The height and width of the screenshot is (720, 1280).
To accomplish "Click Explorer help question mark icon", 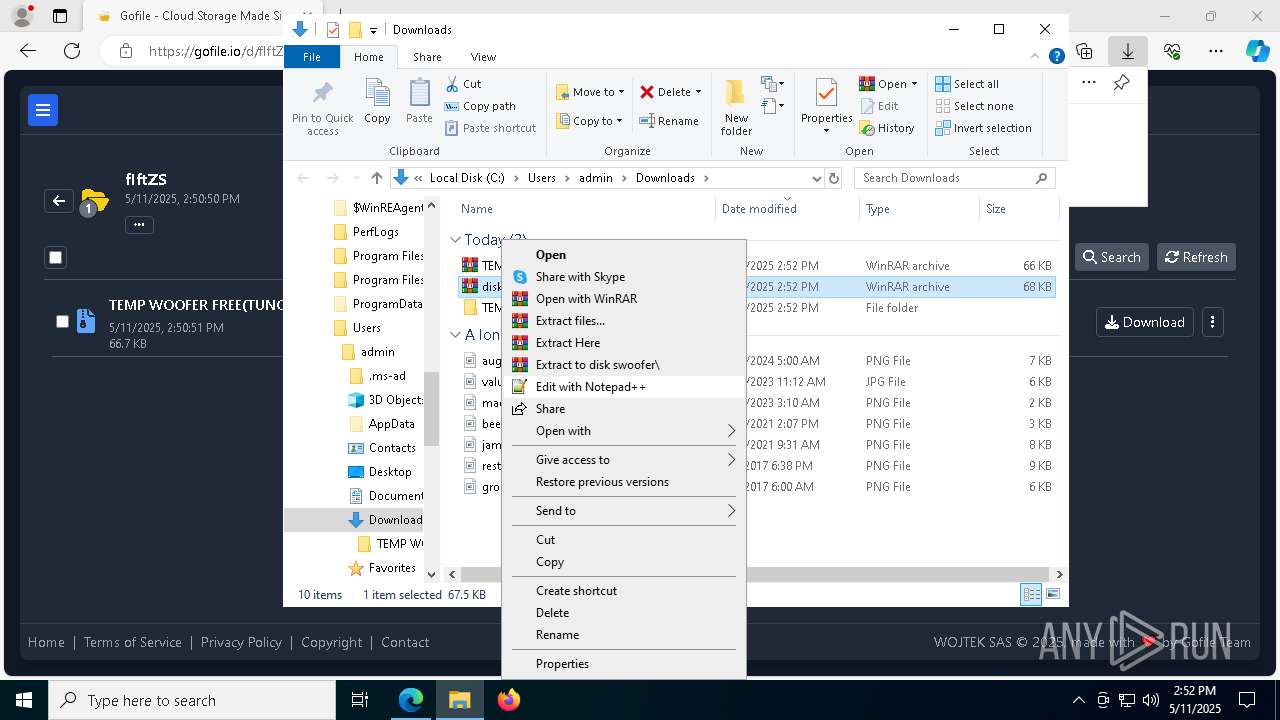I will (x=1056, y=57).
